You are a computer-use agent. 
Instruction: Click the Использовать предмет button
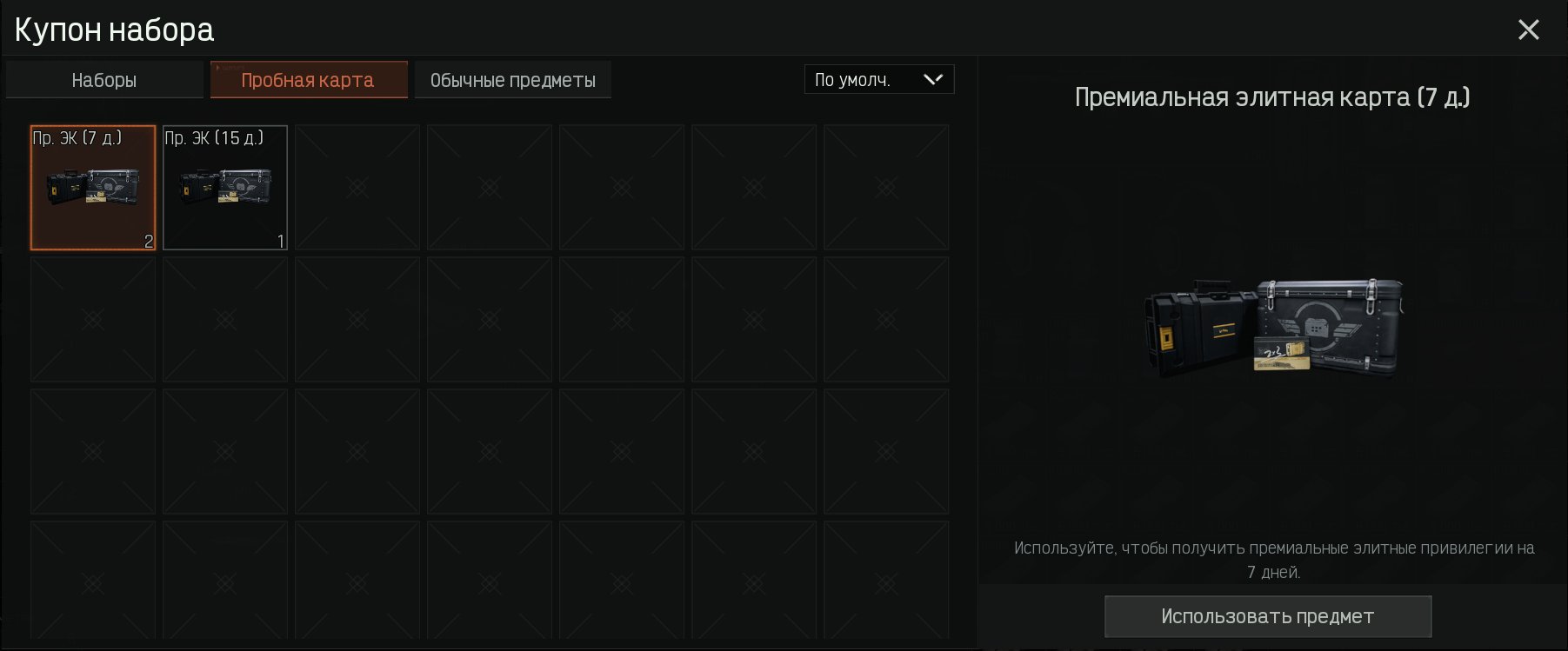click(x=1268, y=616)
